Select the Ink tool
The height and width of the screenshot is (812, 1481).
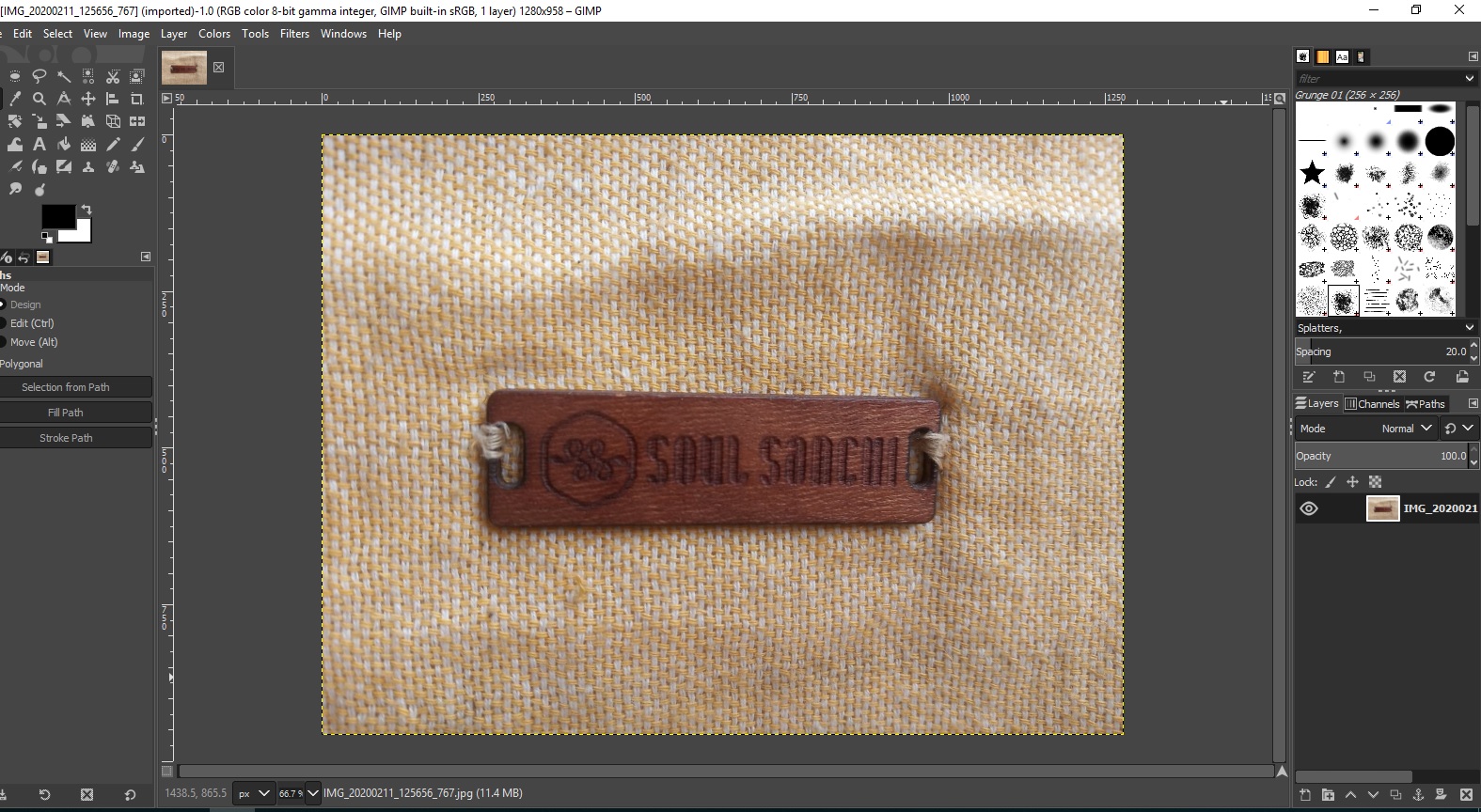click(x=15, y=166)
